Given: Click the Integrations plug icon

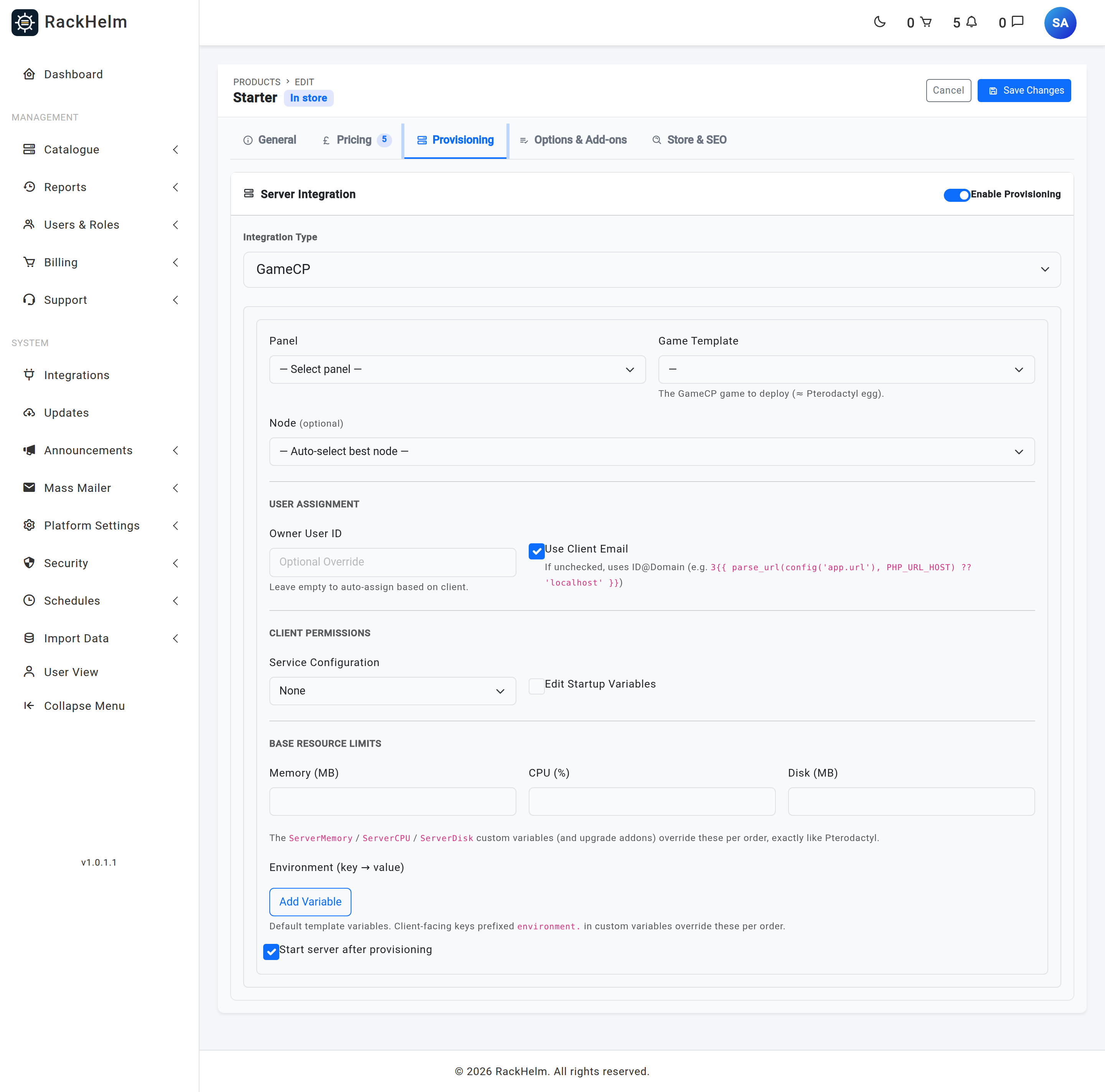Looking at the screenshot, I should (x=29, y=374).
